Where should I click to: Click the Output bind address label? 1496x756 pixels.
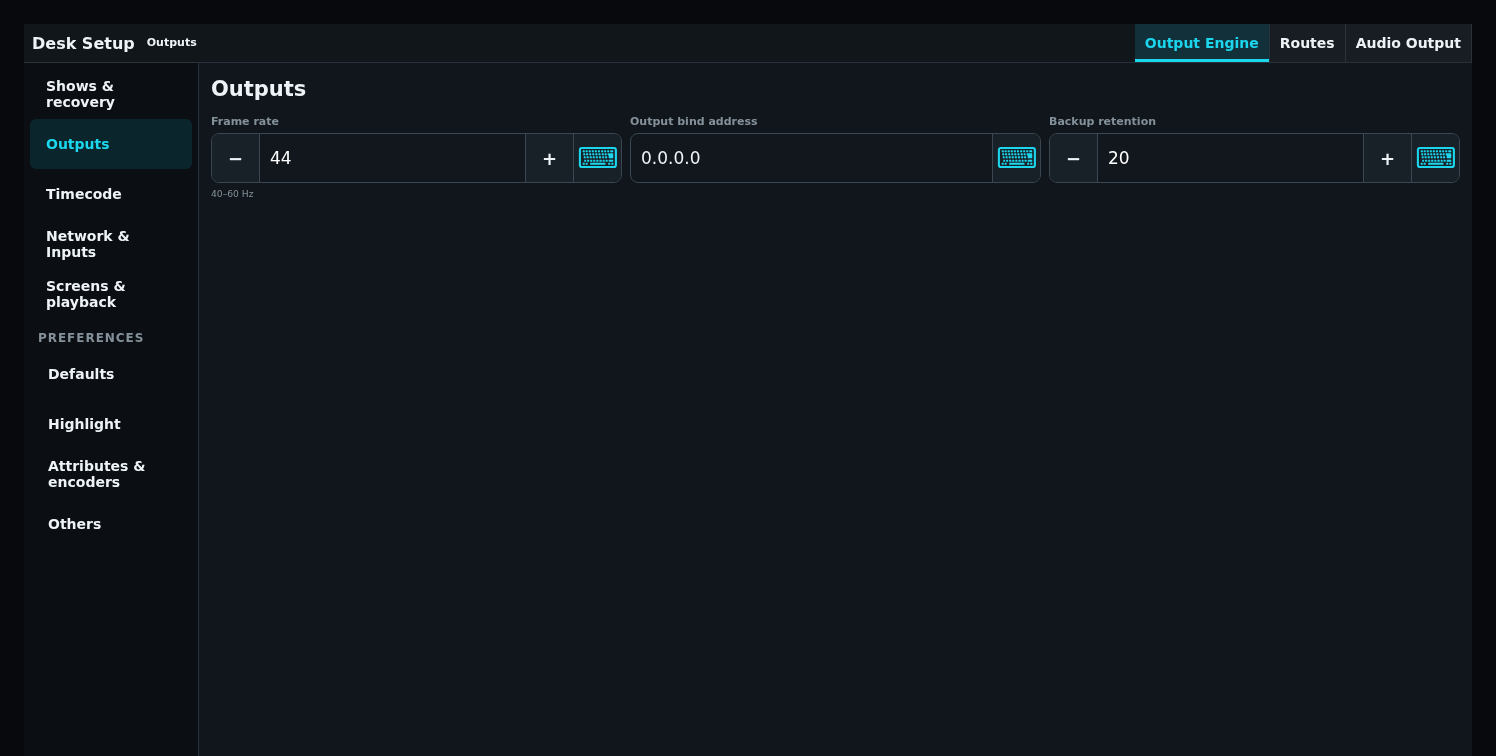click(x=694, y=121)
